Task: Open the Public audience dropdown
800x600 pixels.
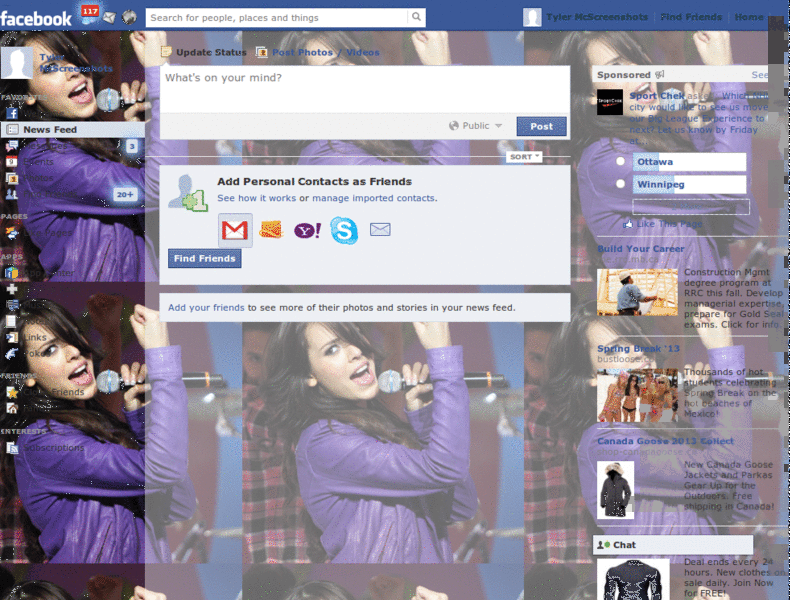Action: coord(476,126)
